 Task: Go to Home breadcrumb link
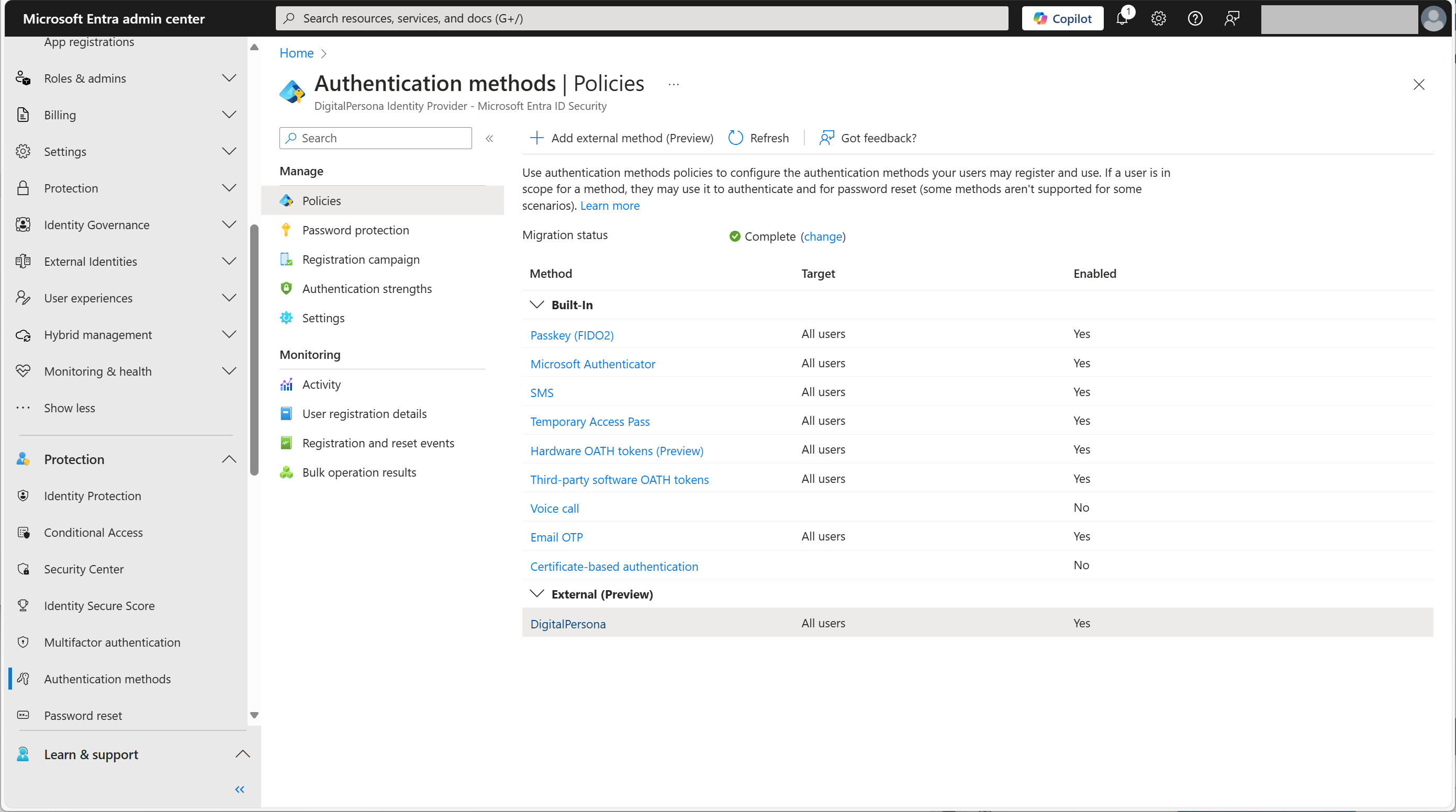pos(296,53)
